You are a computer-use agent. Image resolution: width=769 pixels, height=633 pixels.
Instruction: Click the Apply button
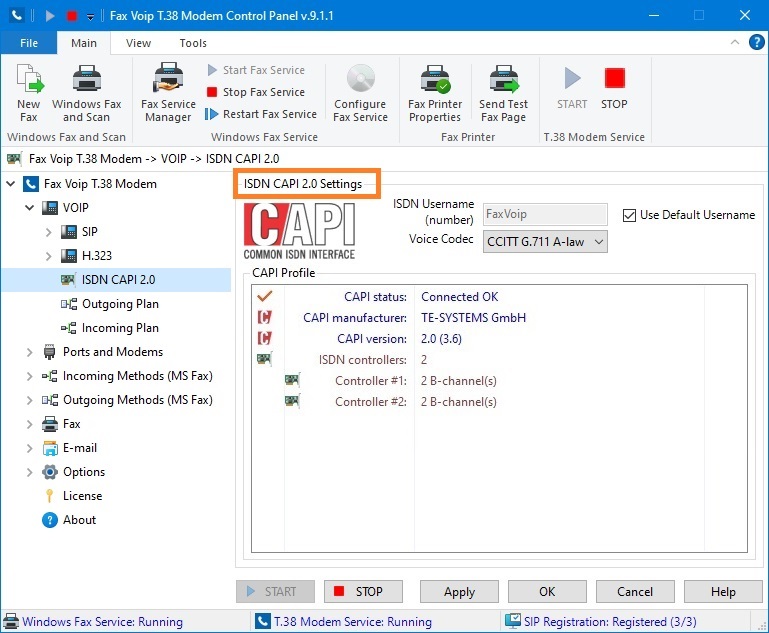459,592
